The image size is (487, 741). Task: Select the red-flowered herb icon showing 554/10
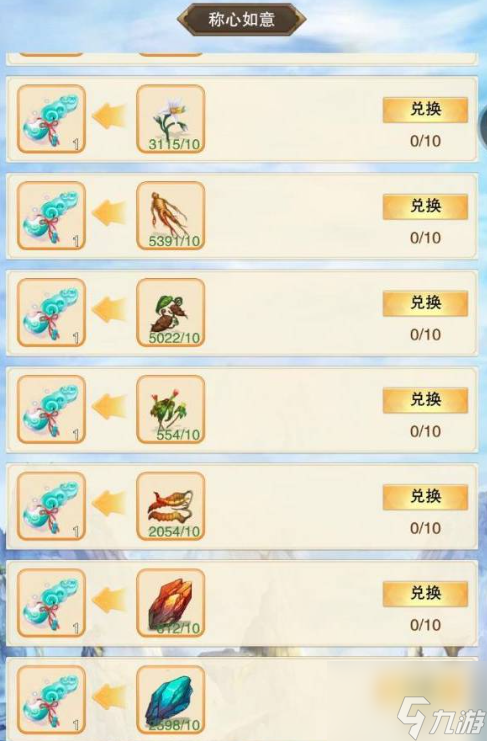pyautogui.click(x=171, y=409)
